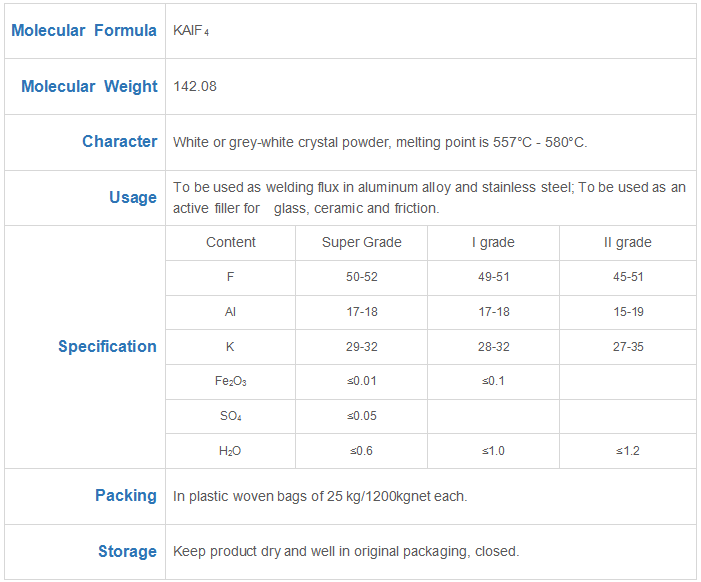Select the 50-52 fluorine value
Image resolution: width=701 pixels, height=582 pixels.
coord(362,277)
